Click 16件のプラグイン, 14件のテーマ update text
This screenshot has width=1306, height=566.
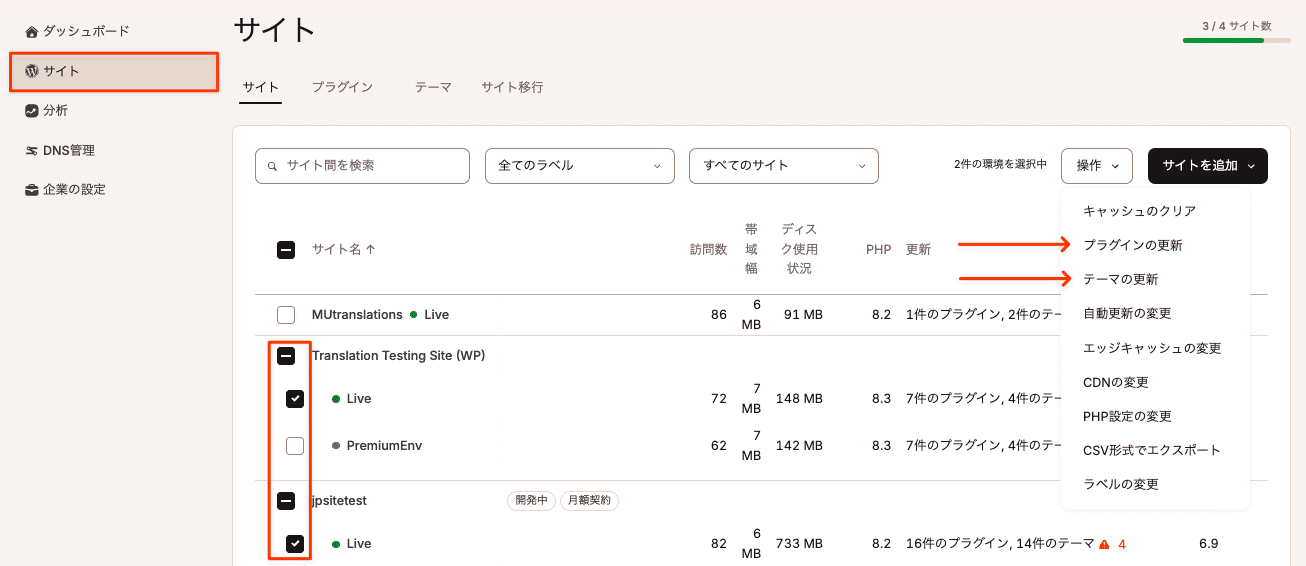1000,544
